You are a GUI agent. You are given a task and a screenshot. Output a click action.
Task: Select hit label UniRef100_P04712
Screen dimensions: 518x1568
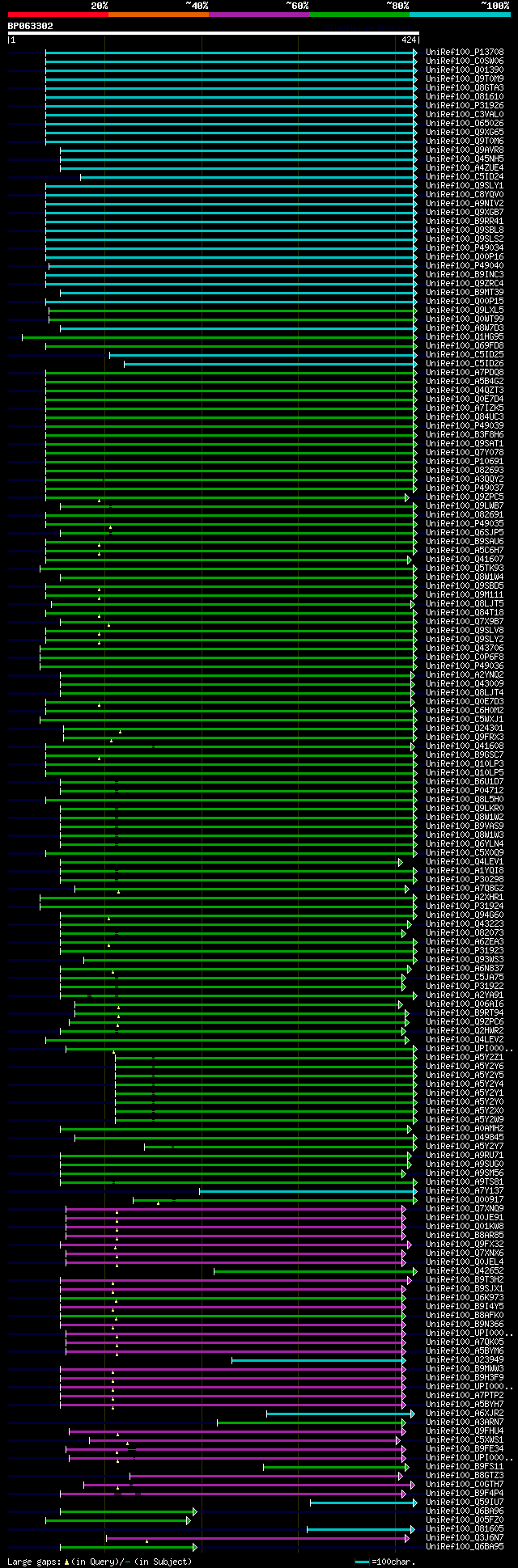point(465,791)
